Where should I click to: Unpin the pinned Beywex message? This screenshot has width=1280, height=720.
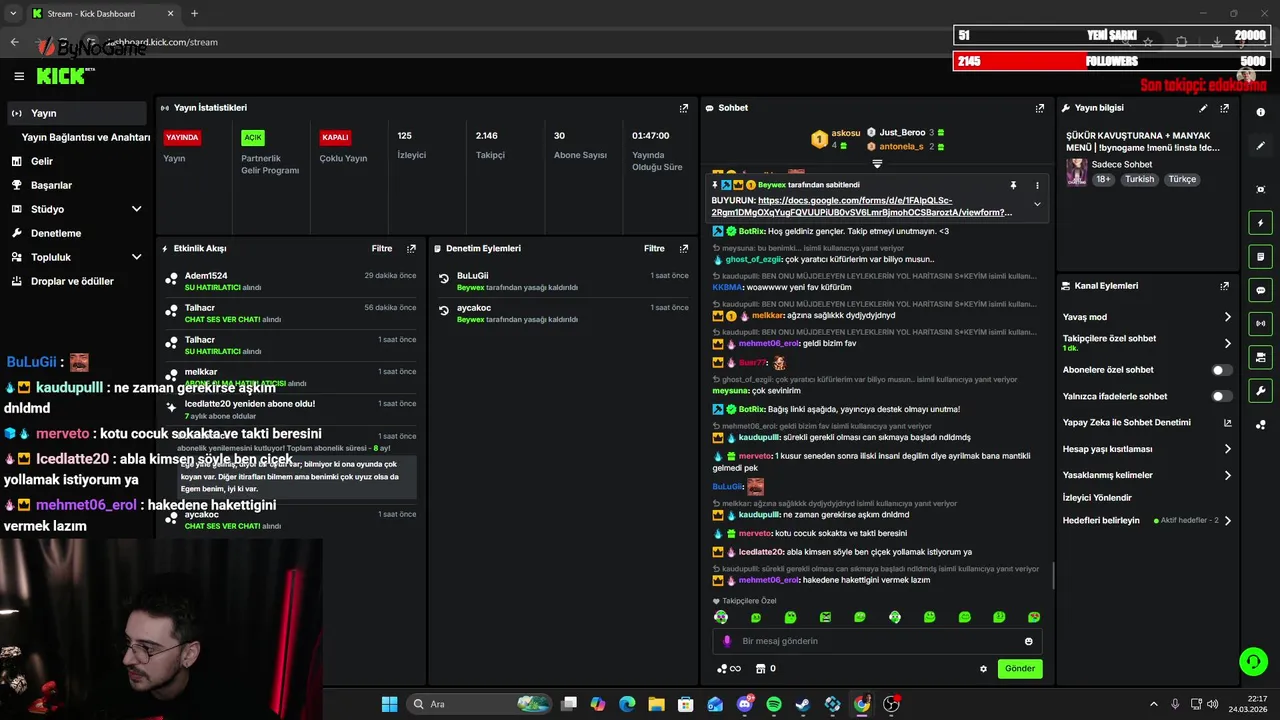point(1013,185)
